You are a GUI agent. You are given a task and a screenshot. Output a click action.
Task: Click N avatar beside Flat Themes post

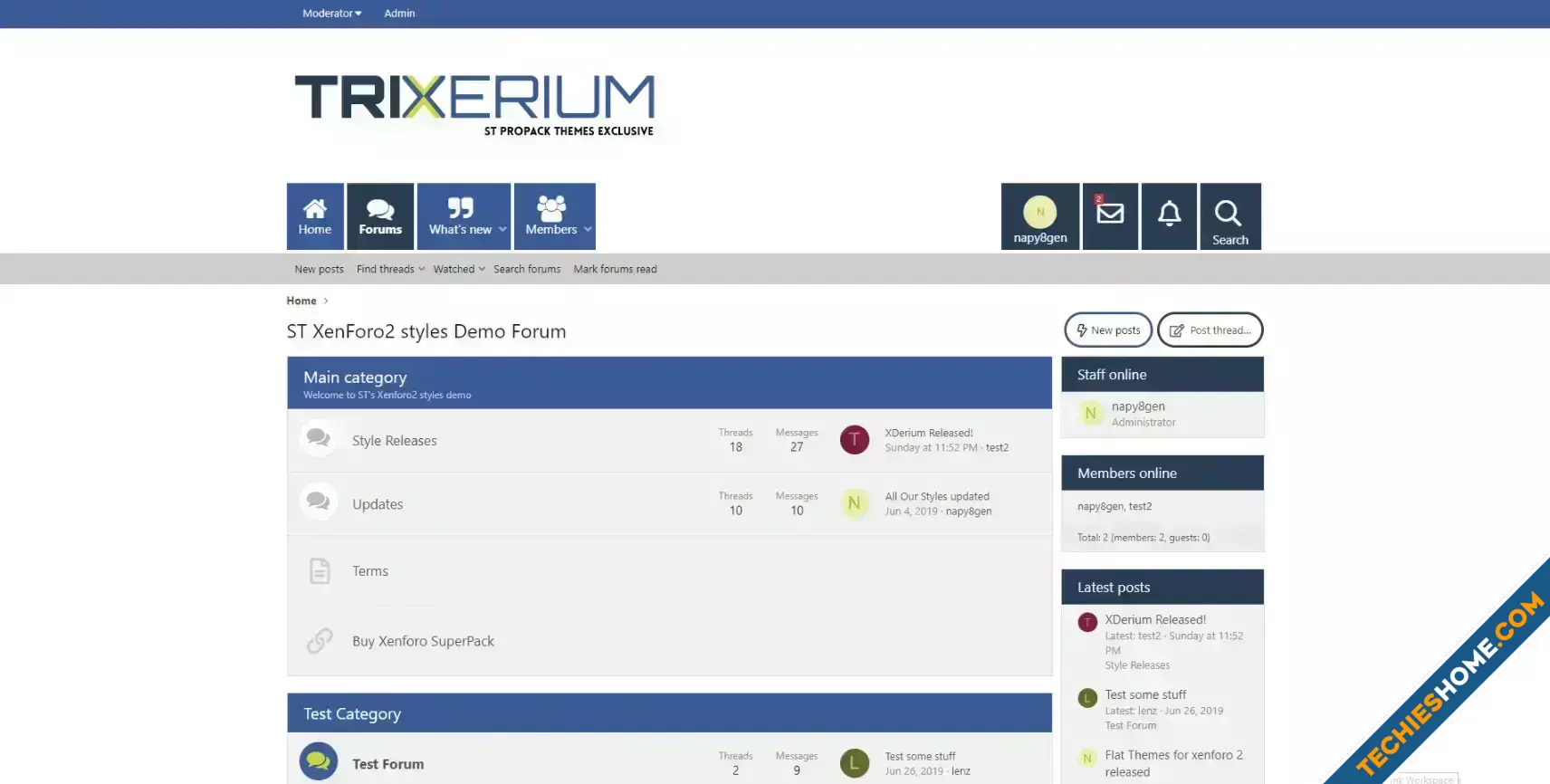[x=1088, y=759]
